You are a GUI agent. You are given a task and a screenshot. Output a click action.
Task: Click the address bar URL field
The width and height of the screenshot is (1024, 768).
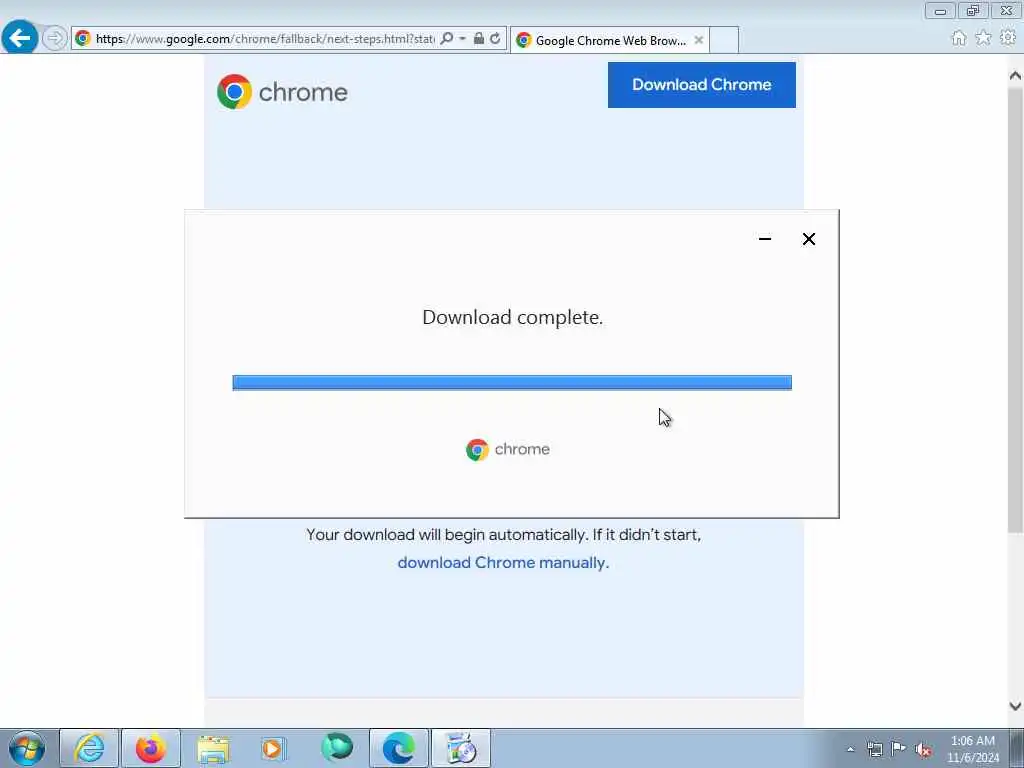(264, 39)
